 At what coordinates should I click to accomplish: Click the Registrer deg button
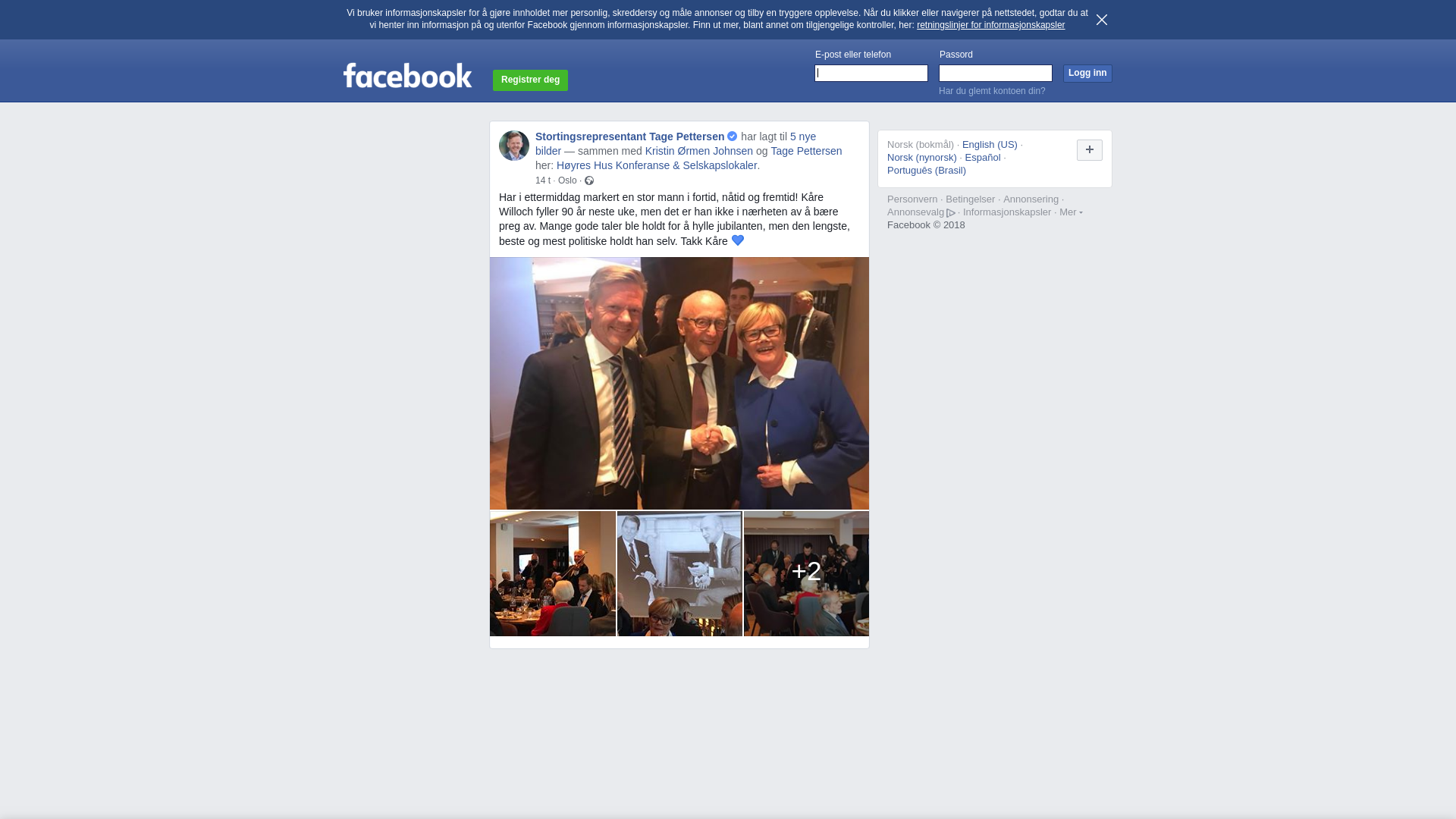click(530, 80)
